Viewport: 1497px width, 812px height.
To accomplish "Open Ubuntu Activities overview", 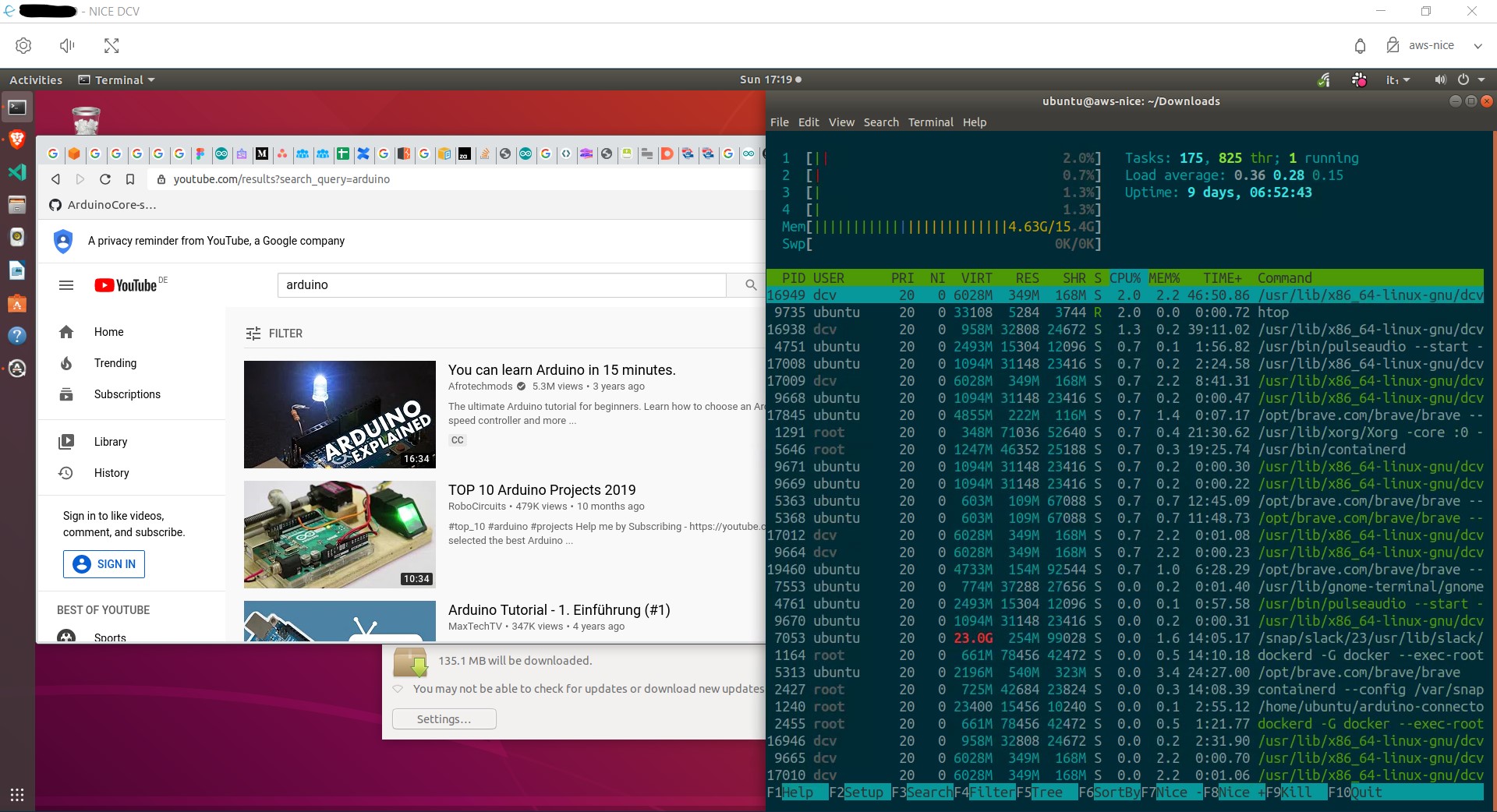I will pyautogui.click(x=36, y=79).
